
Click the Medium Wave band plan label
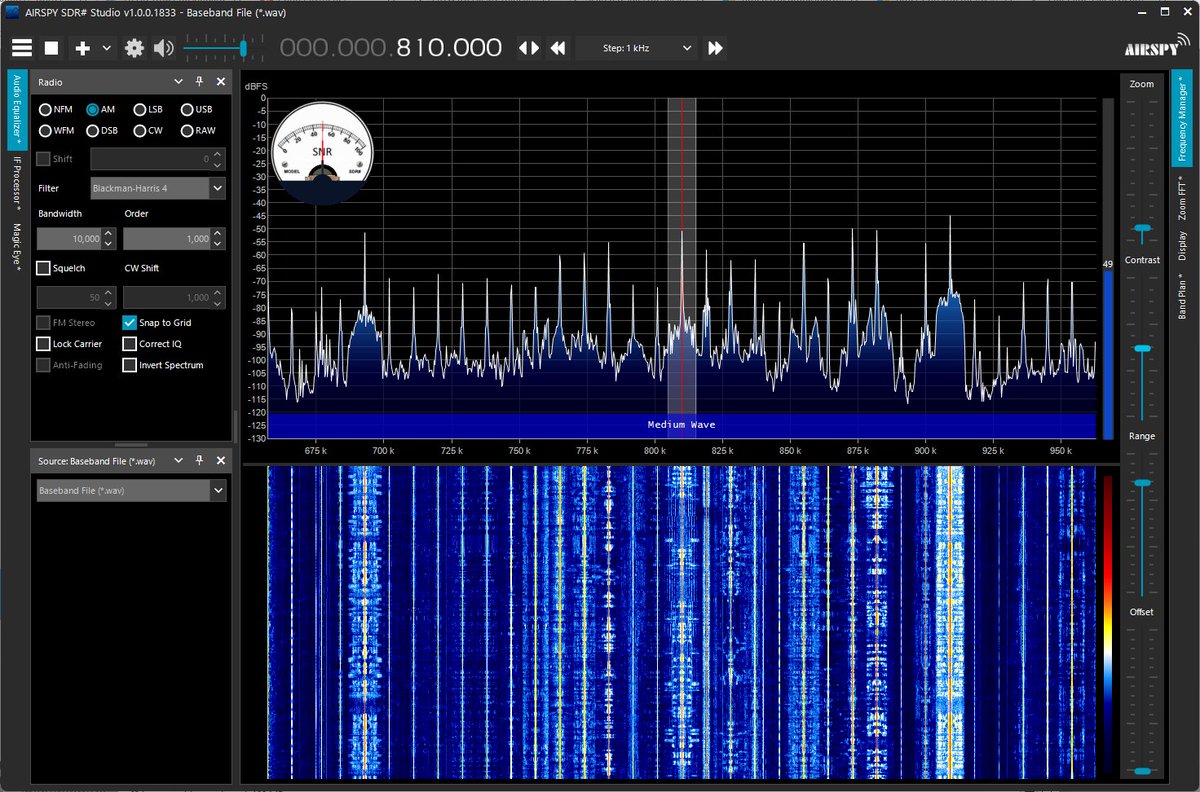681,424
